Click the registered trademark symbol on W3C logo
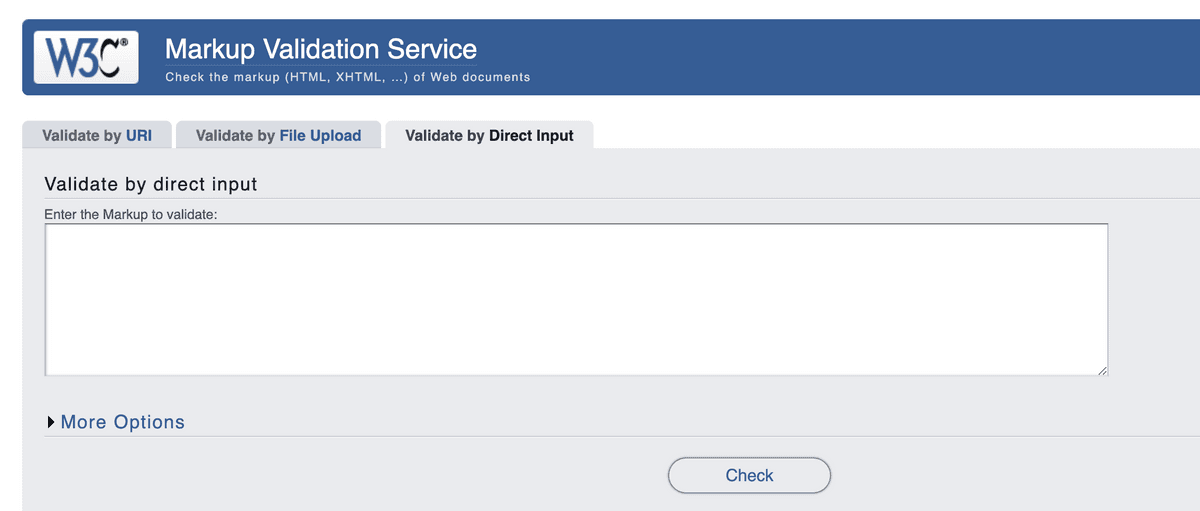This screenshot has height=511, width=1200. pyautogui.click(x=124, y=44)
